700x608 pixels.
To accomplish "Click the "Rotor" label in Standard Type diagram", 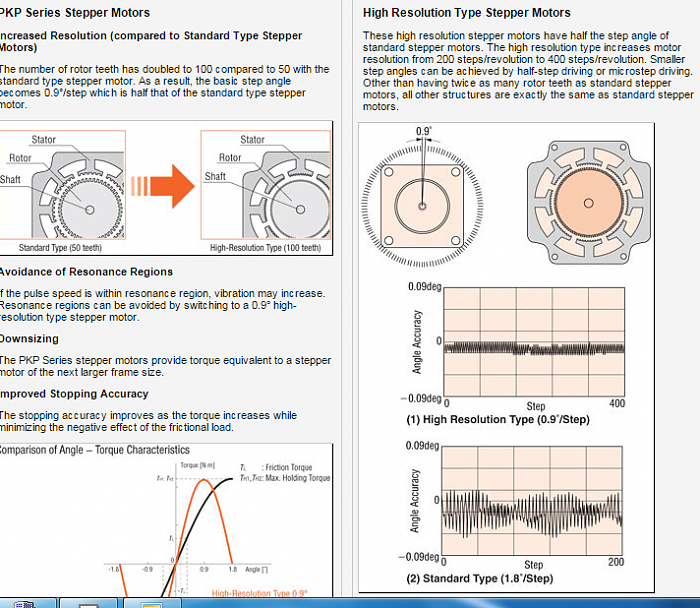I will coord(20,158).
